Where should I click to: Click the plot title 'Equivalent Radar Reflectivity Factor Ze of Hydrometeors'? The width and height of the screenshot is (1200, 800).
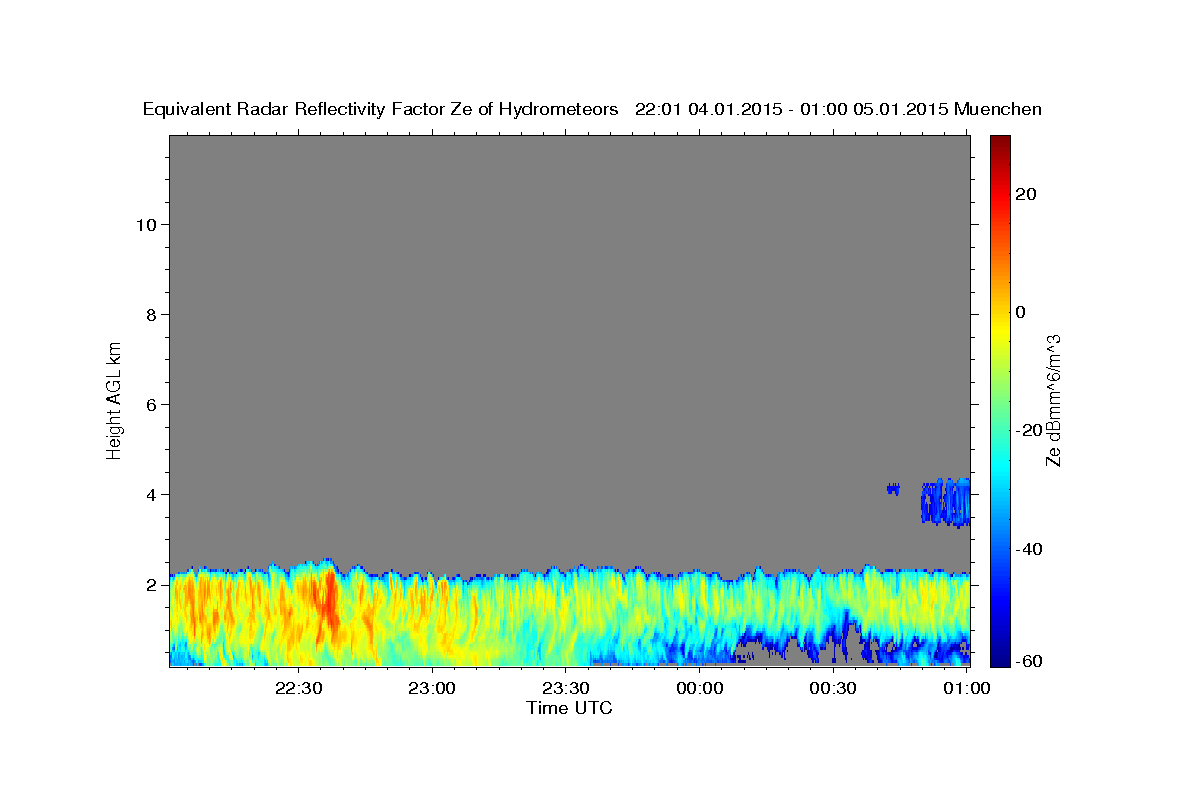pos(381,110)
